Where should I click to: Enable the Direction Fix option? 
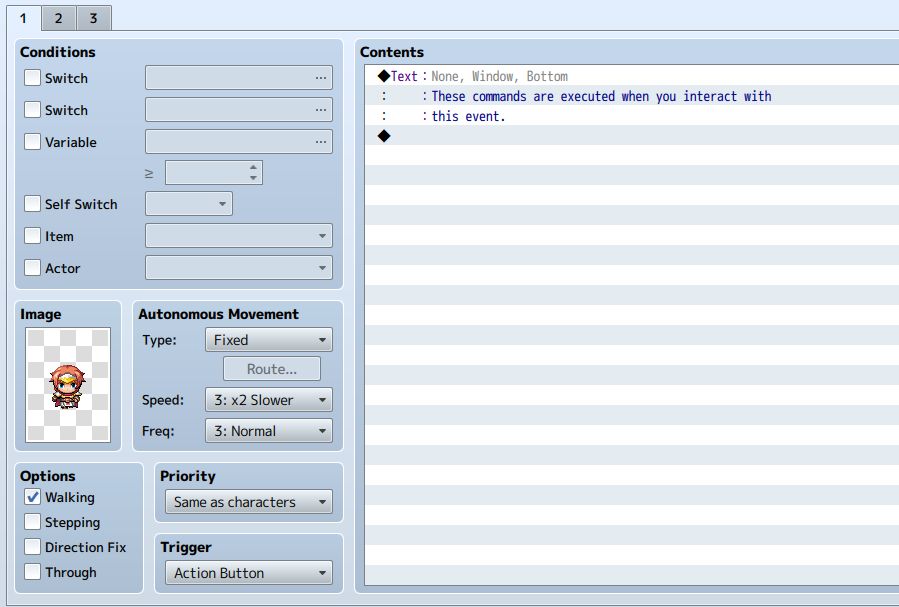[33, 547]
